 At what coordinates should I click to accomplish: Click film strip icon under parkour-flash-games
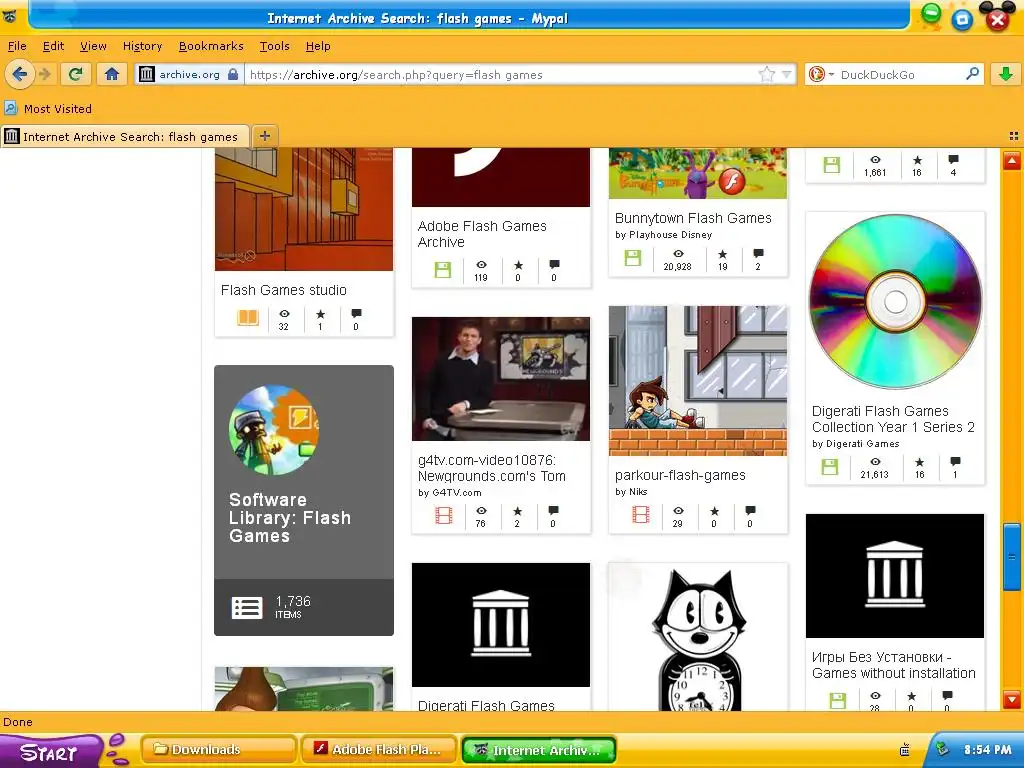tap(641, 515)
